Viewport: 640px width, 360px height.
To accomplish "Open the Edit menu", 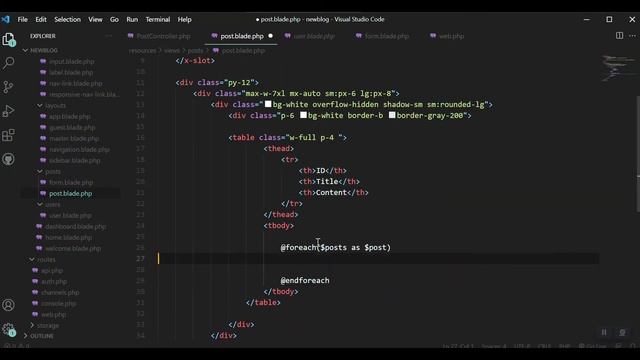I will coord(41,19).
